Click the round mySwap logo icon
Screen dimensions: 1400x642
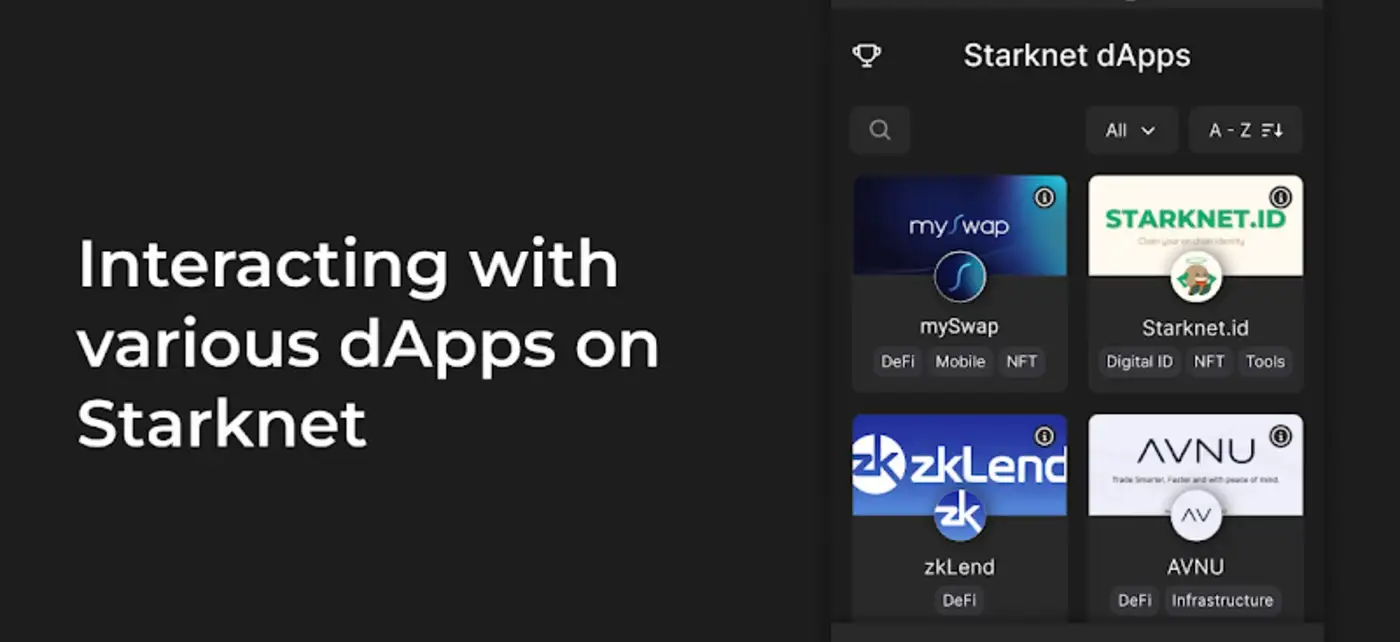point(960,277)
